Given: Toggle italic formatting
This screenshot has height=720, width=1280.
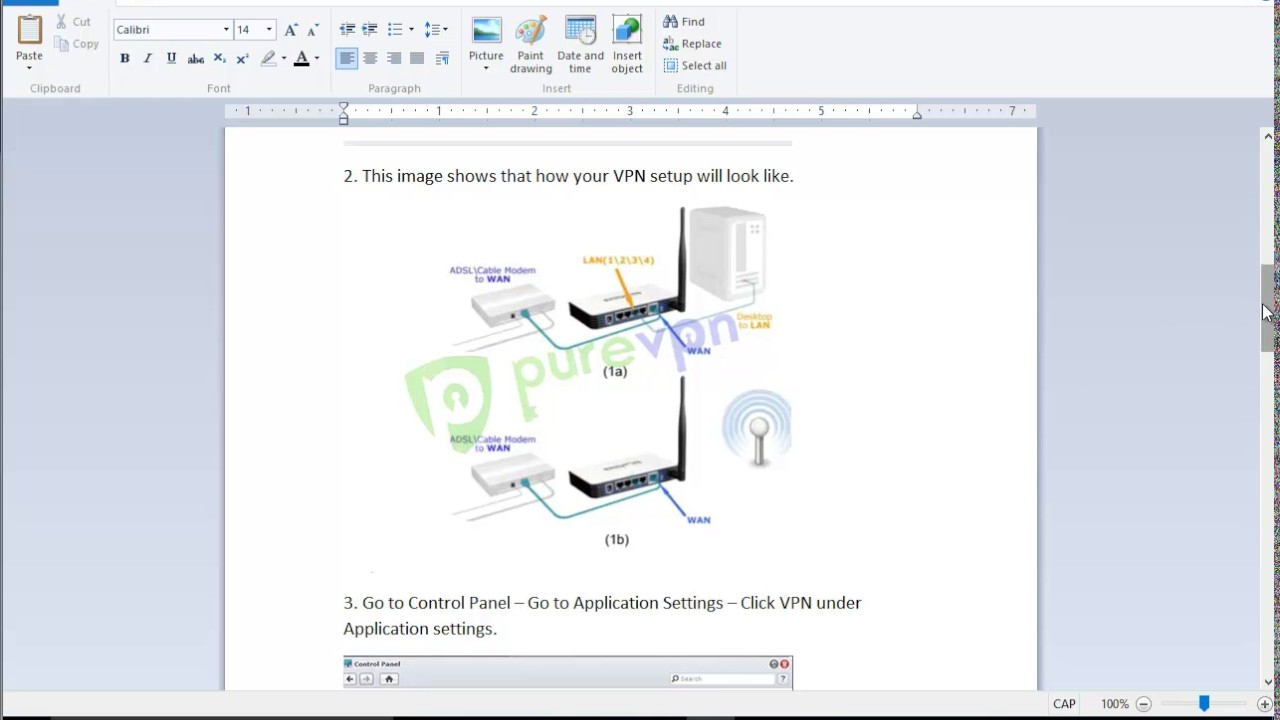Looking at the screenshot, I should pos(148,59).
